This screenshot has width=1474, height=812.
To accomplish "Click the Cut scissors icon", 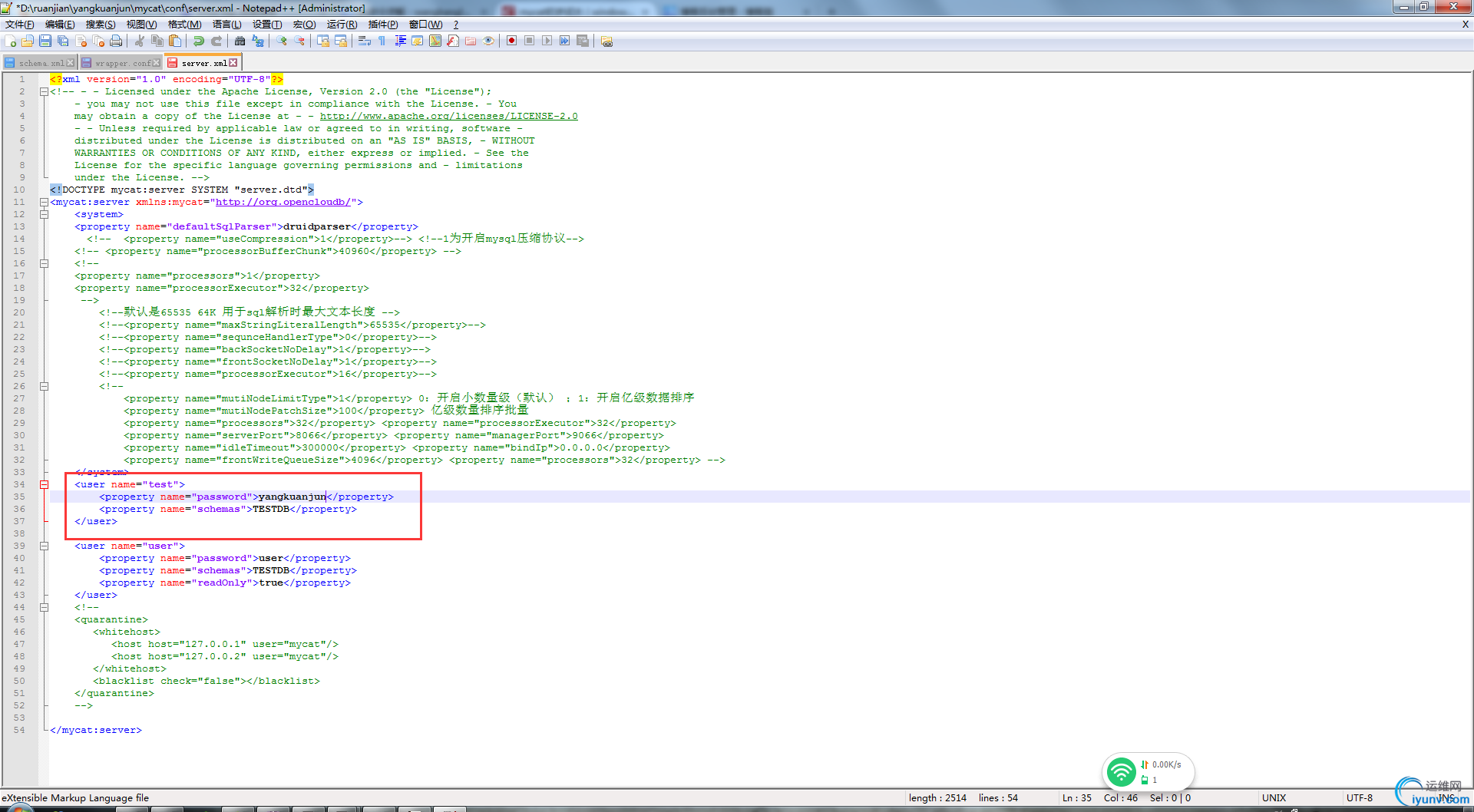I will coord(140,41).
